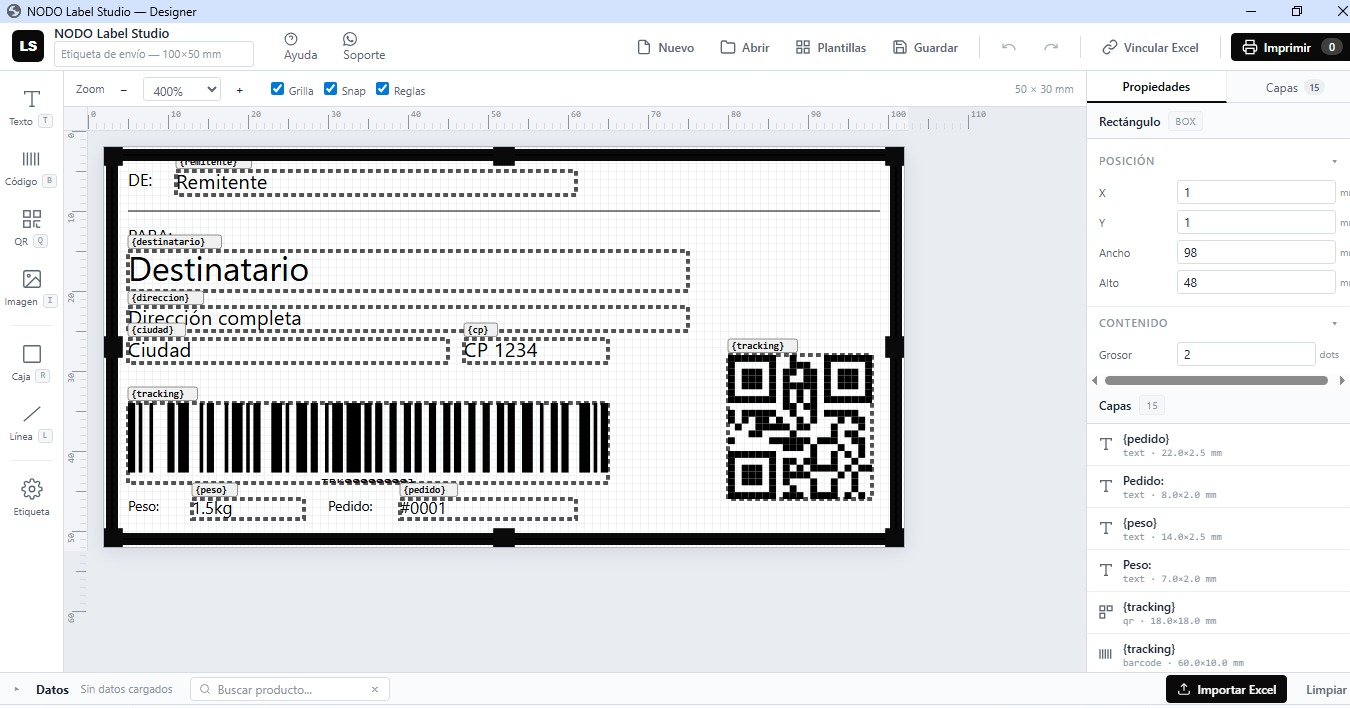Click the X position field
The height and width of the screenshot is (708, 1350).
tap(1256, 192)
